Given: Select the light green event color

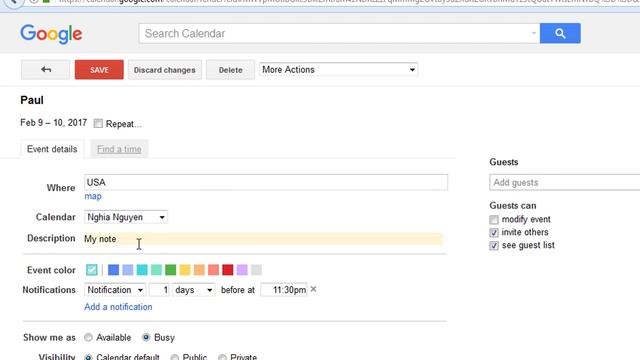Looking at the screenshot, I should pyautogui.click(x=156, y=270).
